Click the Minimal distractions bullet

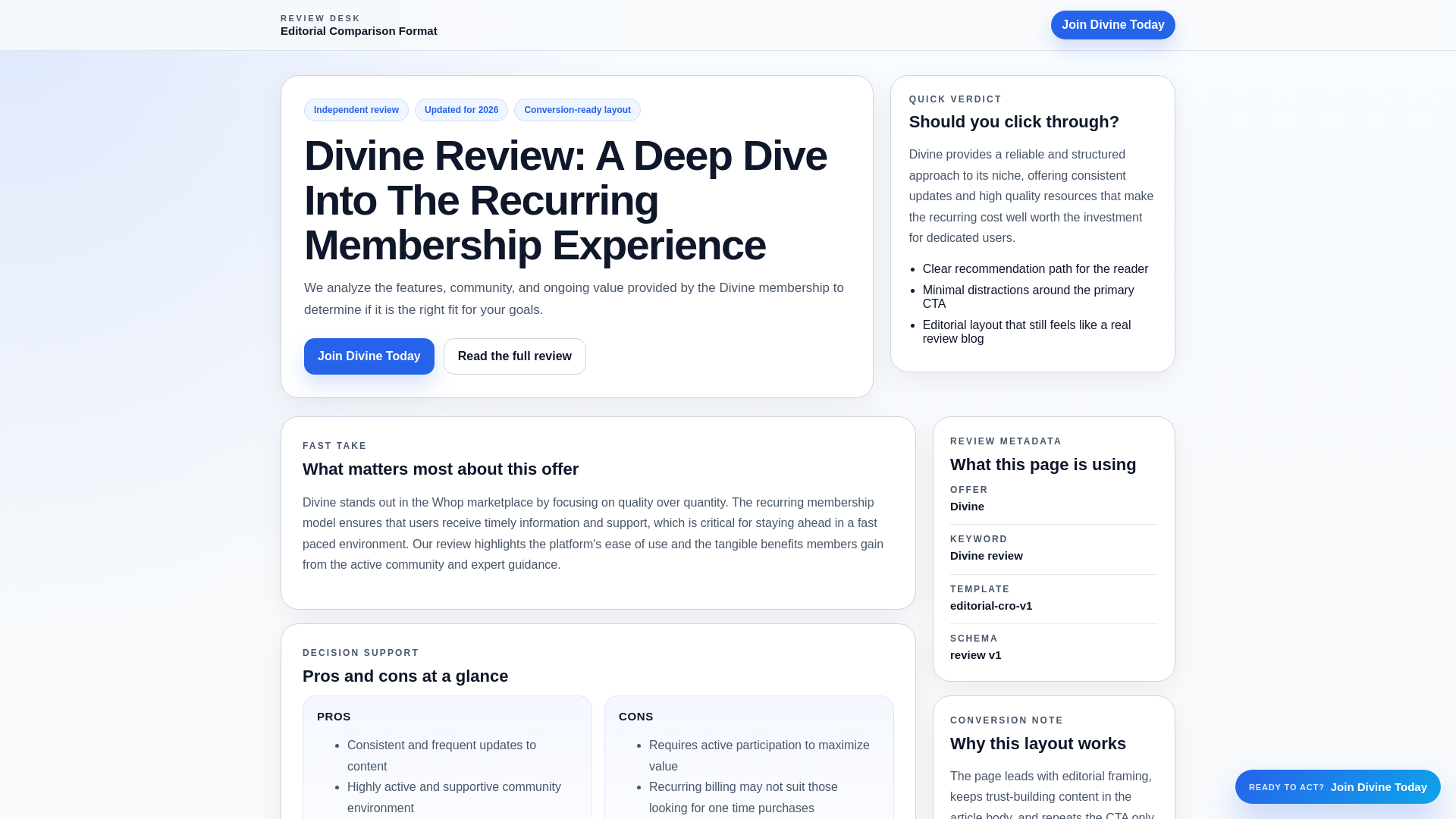coord(1028,297)
